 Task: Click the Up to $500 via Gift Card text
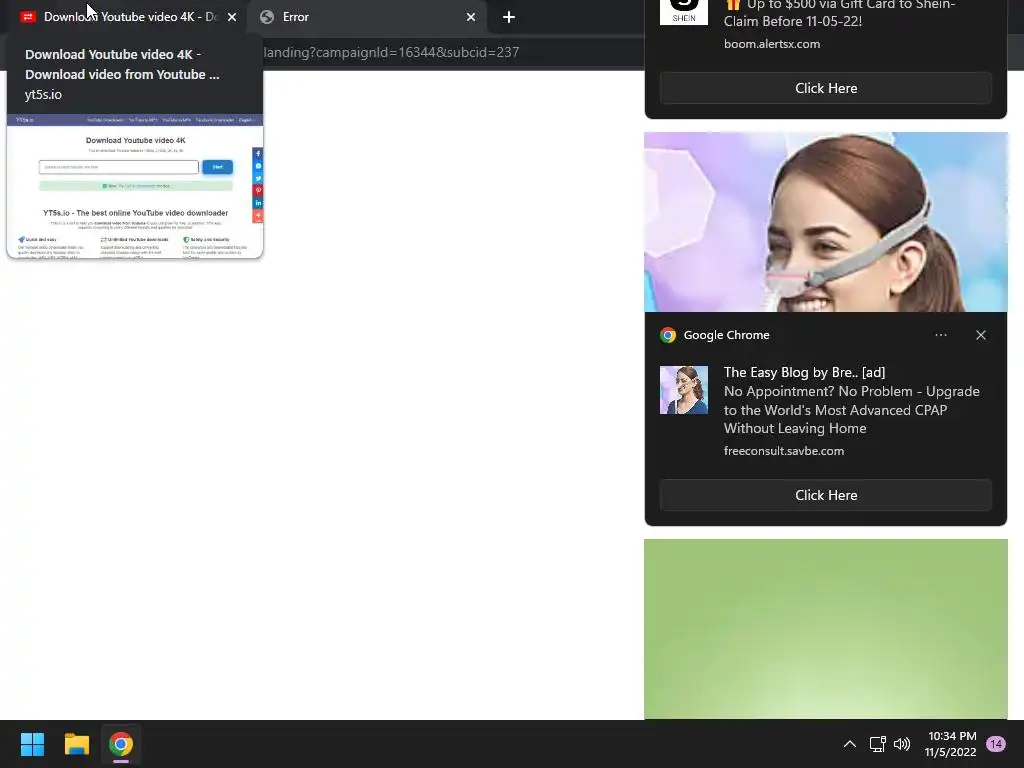tap(840, 13)
